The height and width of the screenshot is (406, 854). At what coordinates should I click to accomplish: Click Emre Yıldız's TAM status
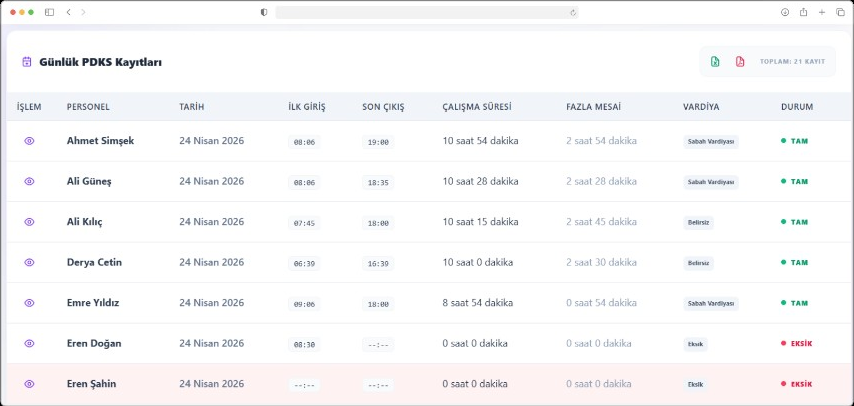coord(794,303)
